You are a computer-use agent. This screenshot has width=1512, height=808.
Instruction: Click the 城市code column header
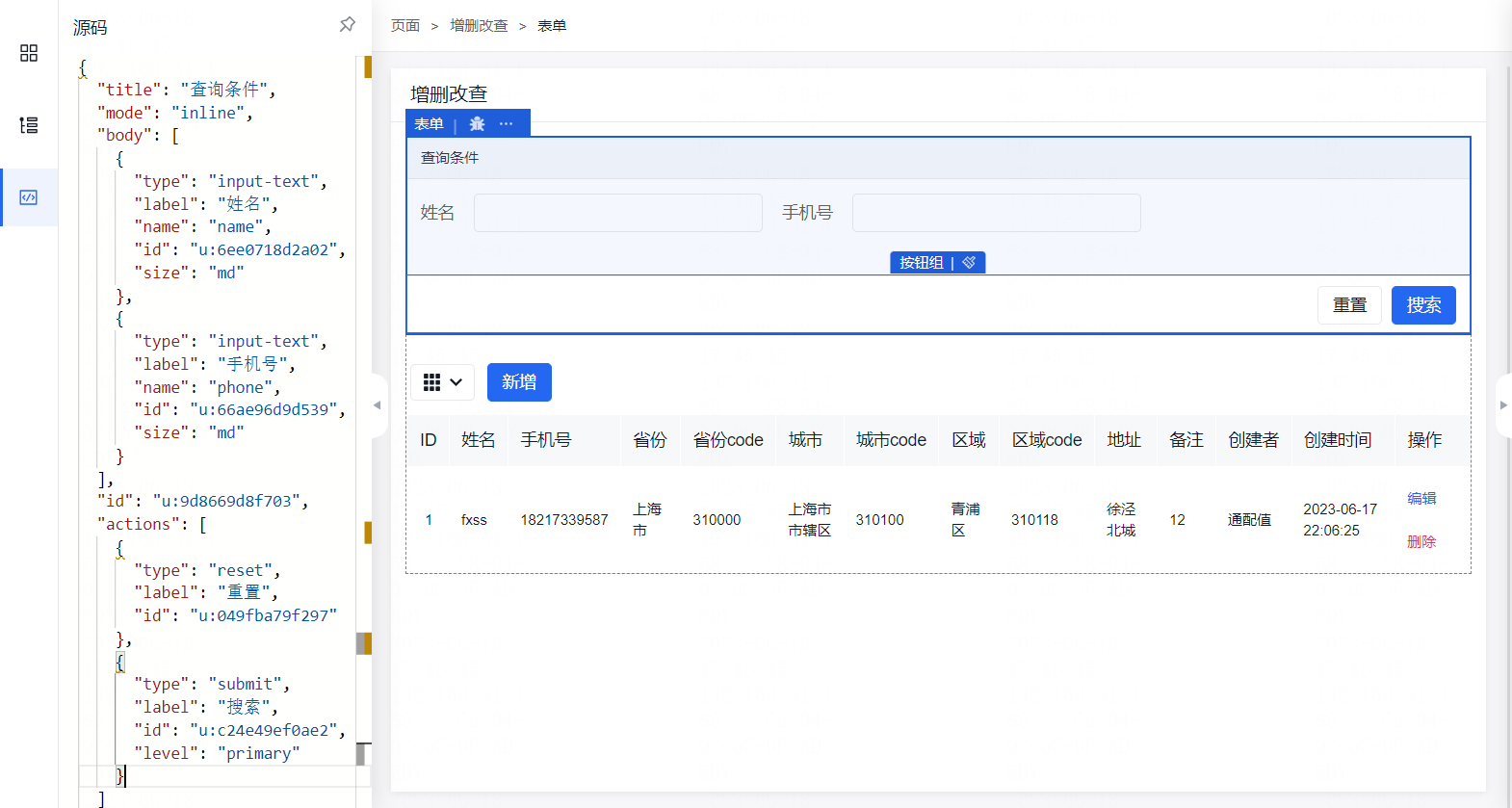(x=891, y=440)
